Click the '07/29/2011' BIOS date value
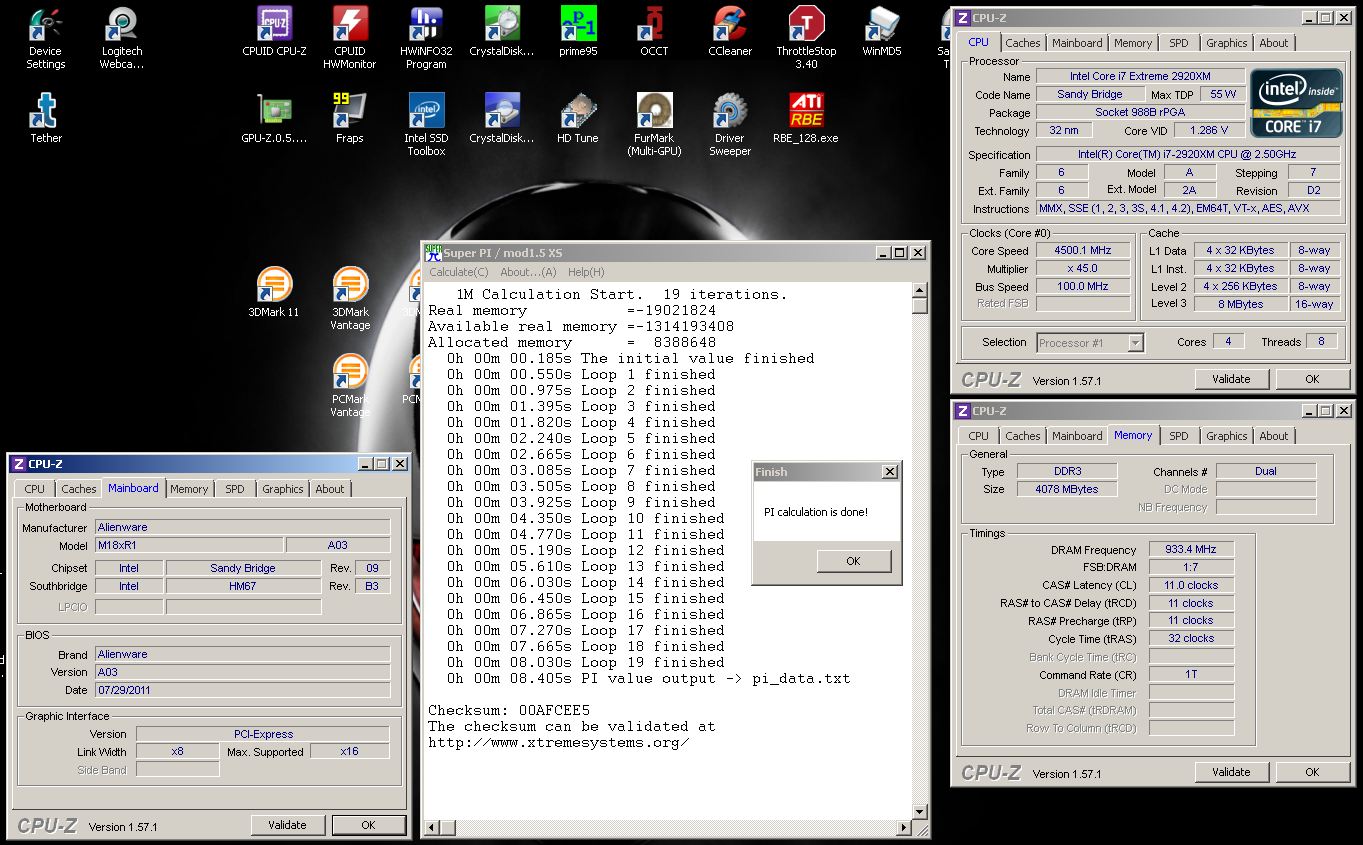This screenshot has width=1363, height=845. pos(242,690)
